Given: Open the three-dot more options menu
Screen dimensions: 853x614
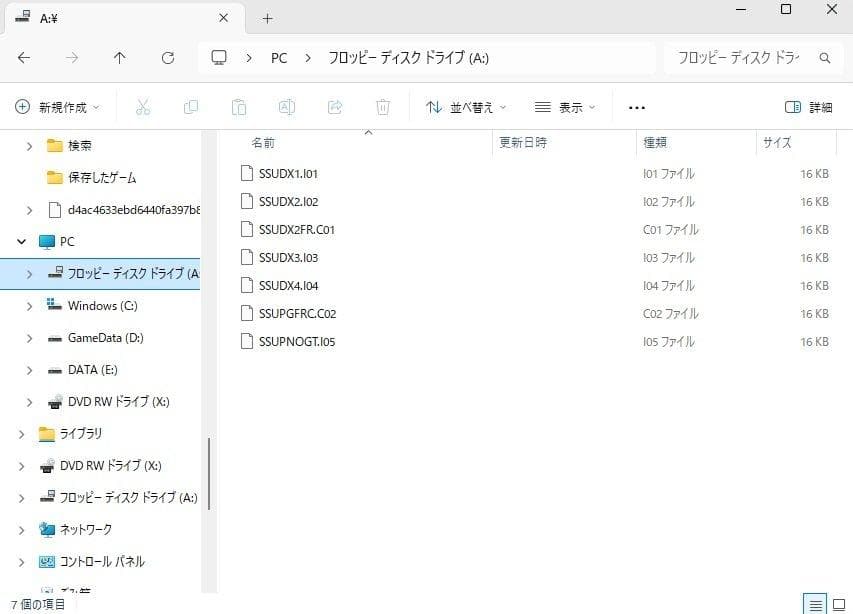Looking at the screenshot, I should pyautogui.click(x=637, y=107).
